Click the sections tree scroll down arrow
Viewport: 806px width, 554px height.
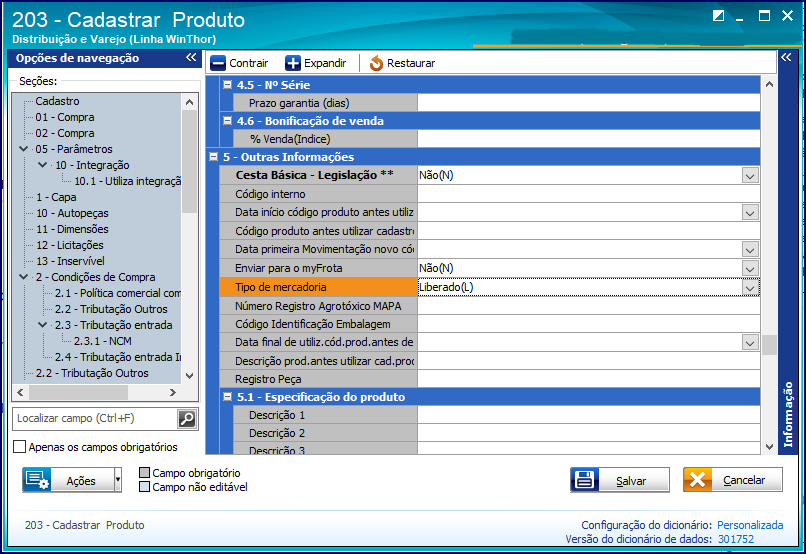click(189, 376)
